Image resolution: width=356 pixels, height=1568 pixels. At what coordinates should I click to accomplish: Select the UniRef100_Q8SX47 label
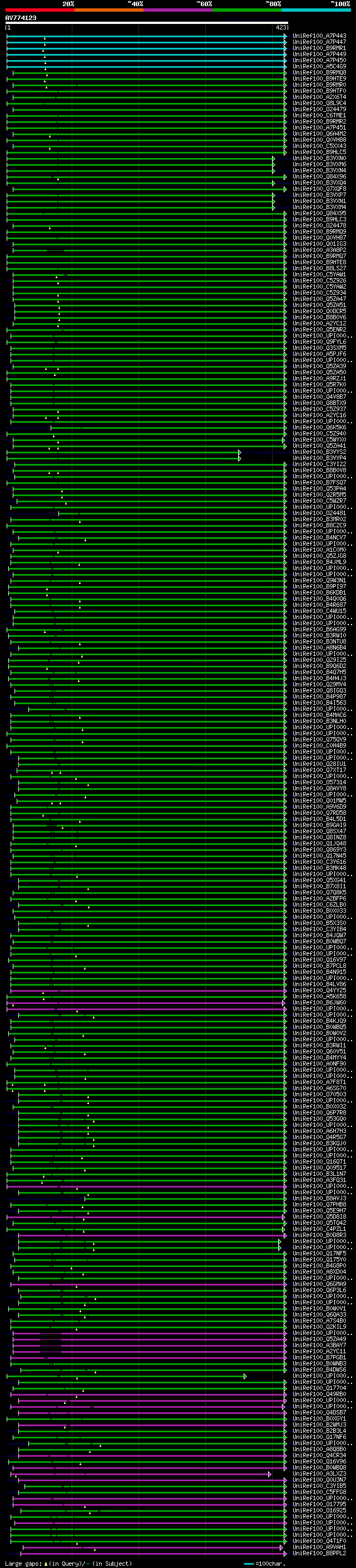click(x=319, y=831)
